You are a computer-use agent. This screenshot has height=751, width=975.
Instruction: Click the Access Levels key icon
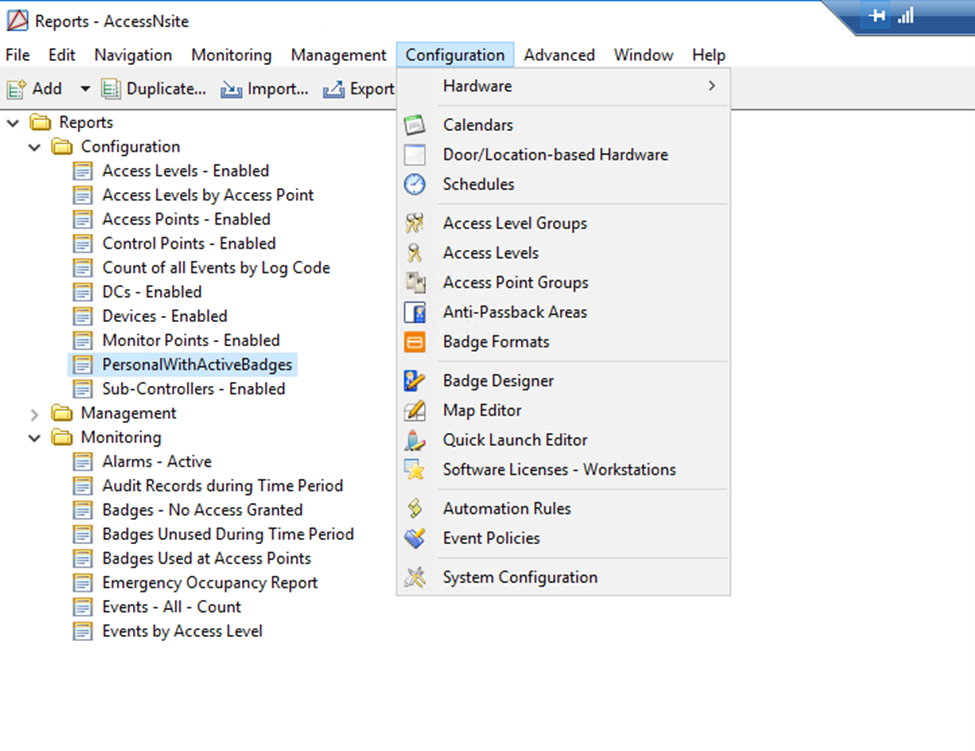click(415, 253)
